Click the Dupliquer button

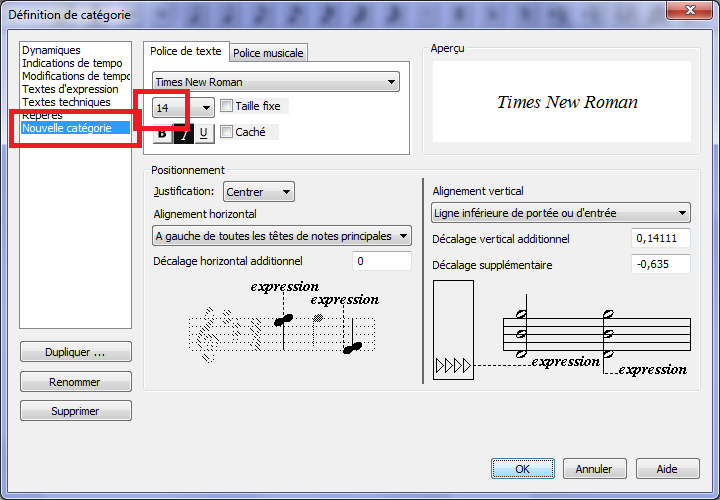point(75,353)
